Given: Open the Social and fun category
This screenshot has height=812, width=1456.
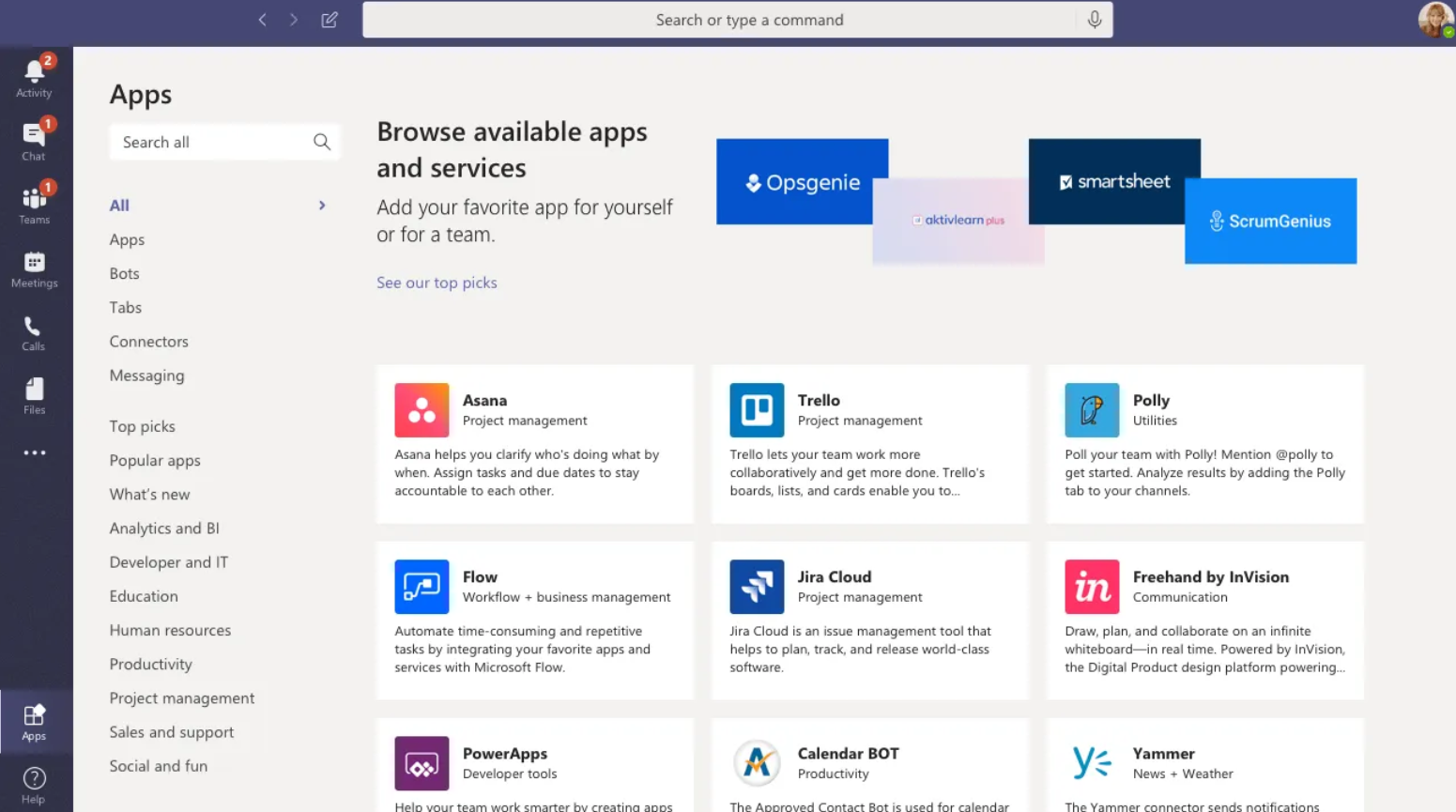Looking at the screenshot, I should [158, 765].
